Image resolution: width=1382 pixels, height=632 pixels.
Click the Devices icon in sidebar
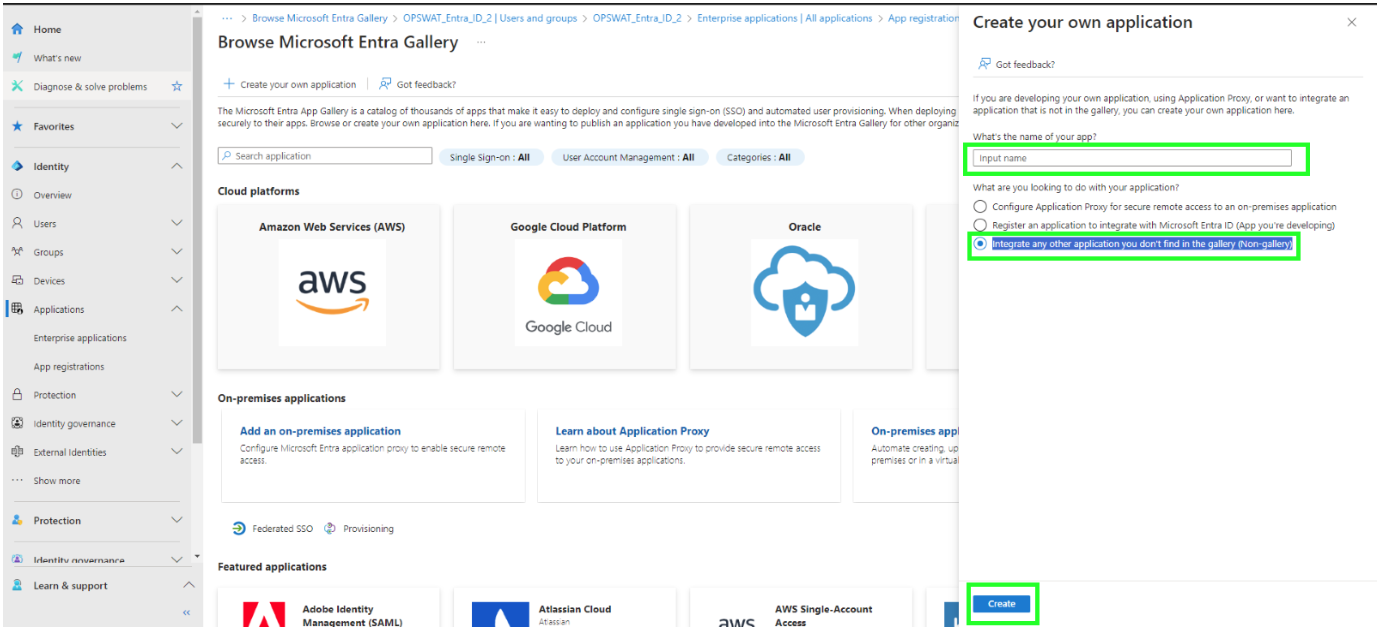tap(17, 281)
